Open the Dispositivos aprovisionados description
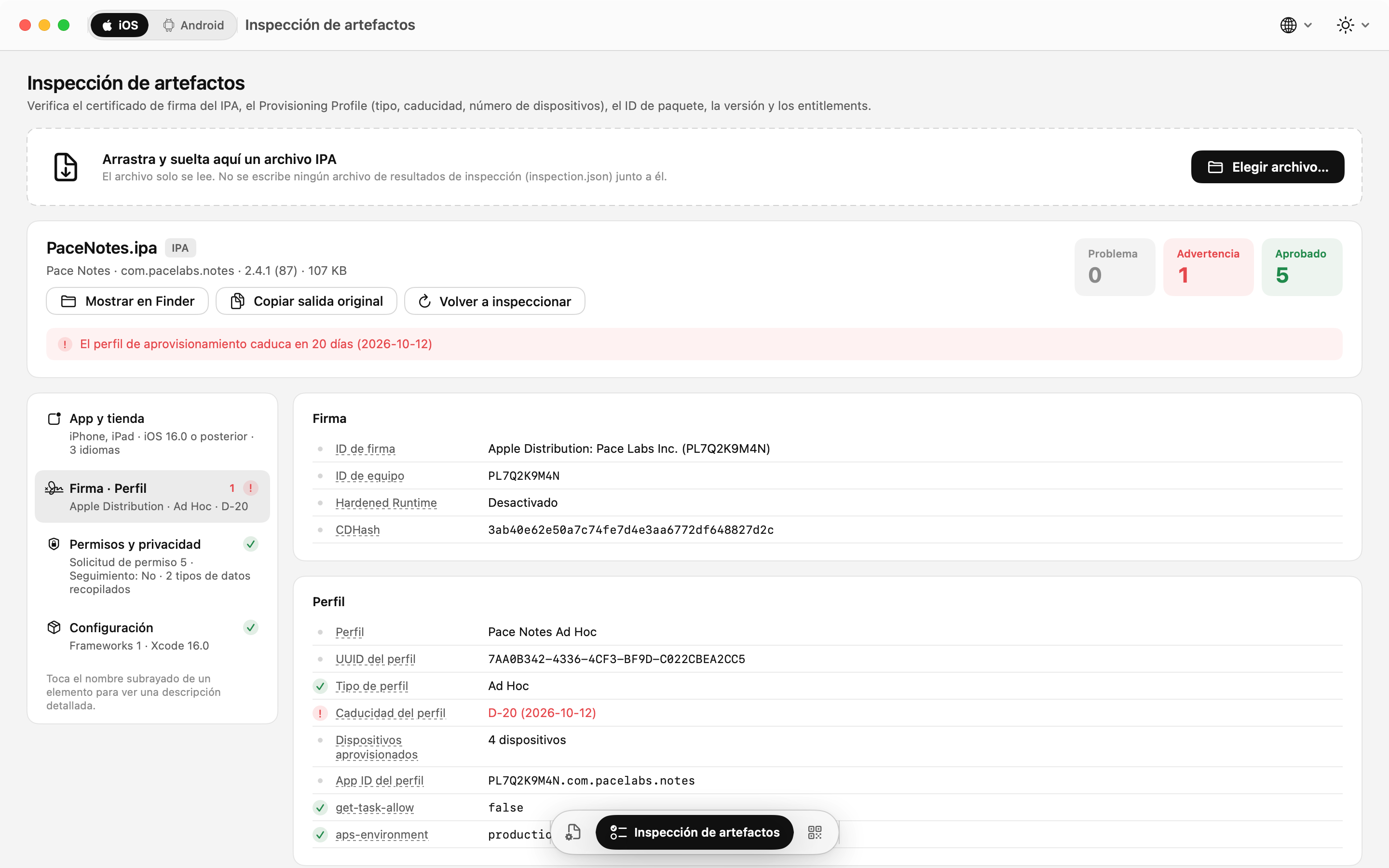Viewport: 1389px width, 868px height. pos(377,747)
